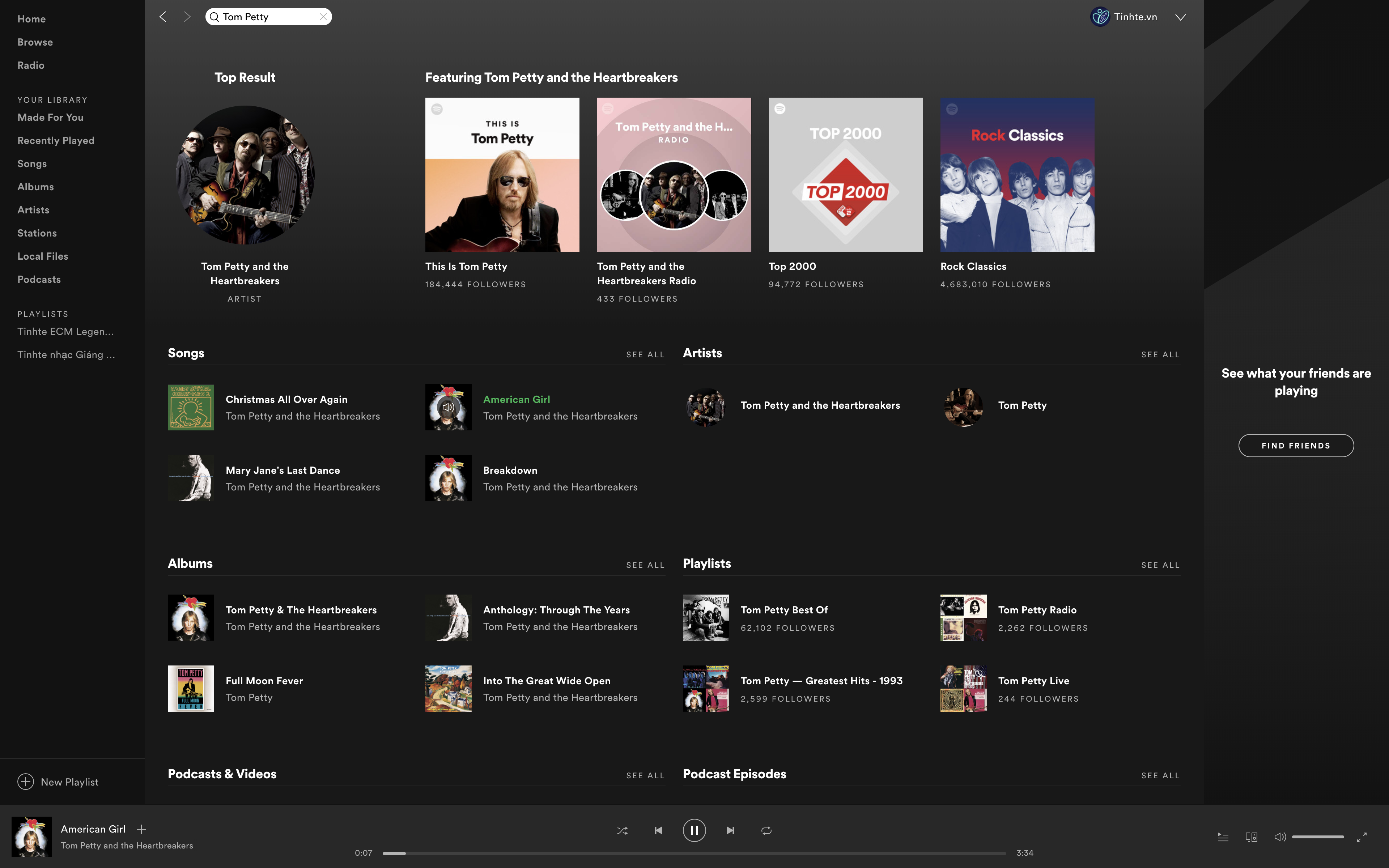The width and height of the screenshot is (1389, 868).
Task: Click the New Playlist plus icon
Action: click(26, 782)
